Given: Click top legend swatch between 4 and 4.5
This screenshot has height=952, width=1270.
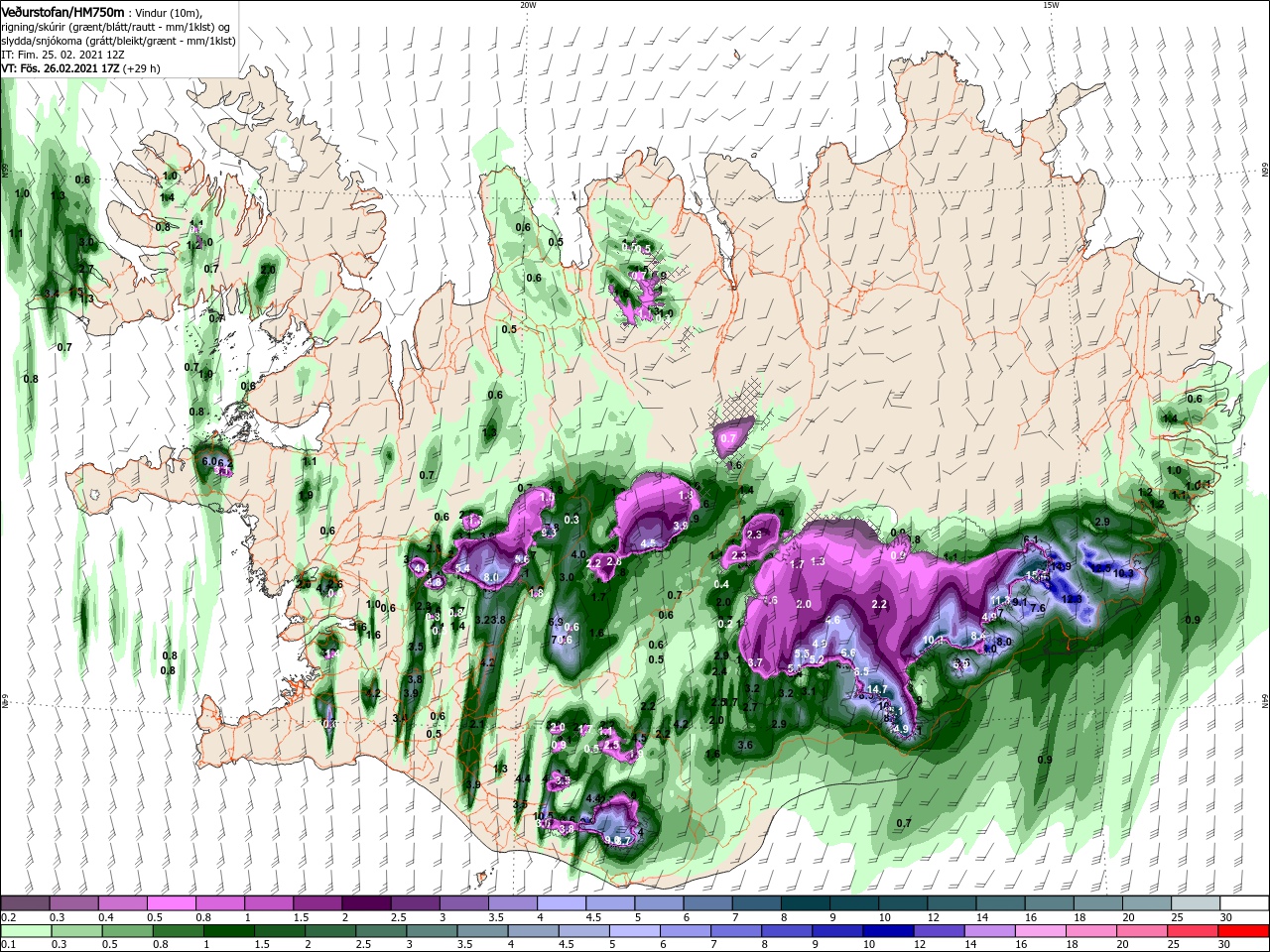Looking at the screenshot, I should [x=561, y=903].
